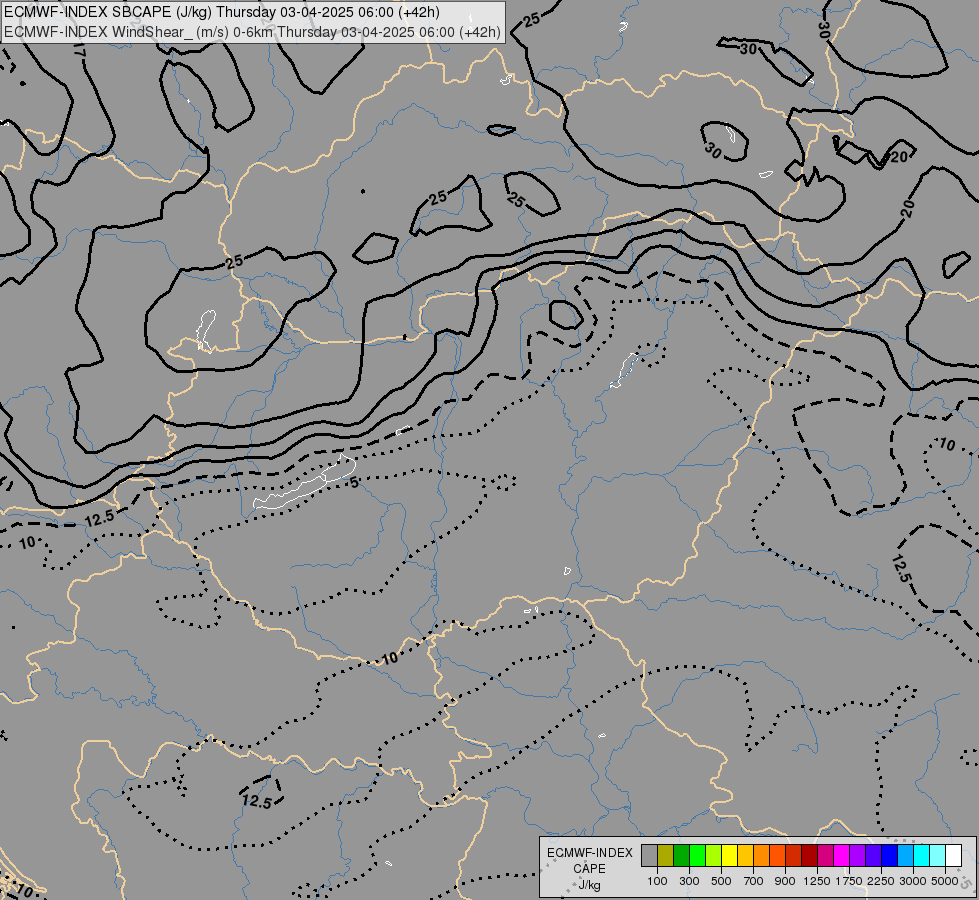Select the pure blue legend swatch
The width and height of the screenshot is (979, 900).
tap(889, 856)
